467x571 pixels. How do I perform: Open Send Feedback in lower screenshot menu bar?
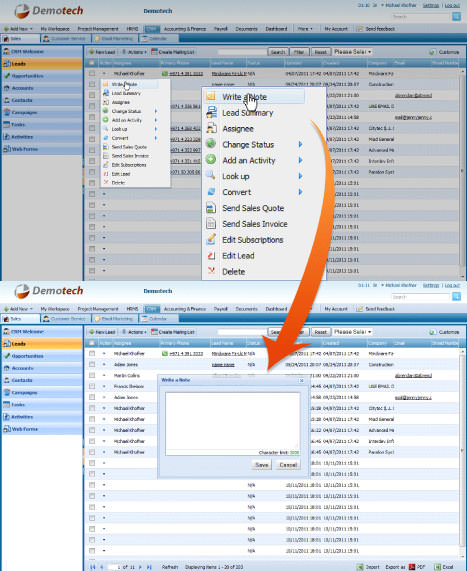pos(377,309)
